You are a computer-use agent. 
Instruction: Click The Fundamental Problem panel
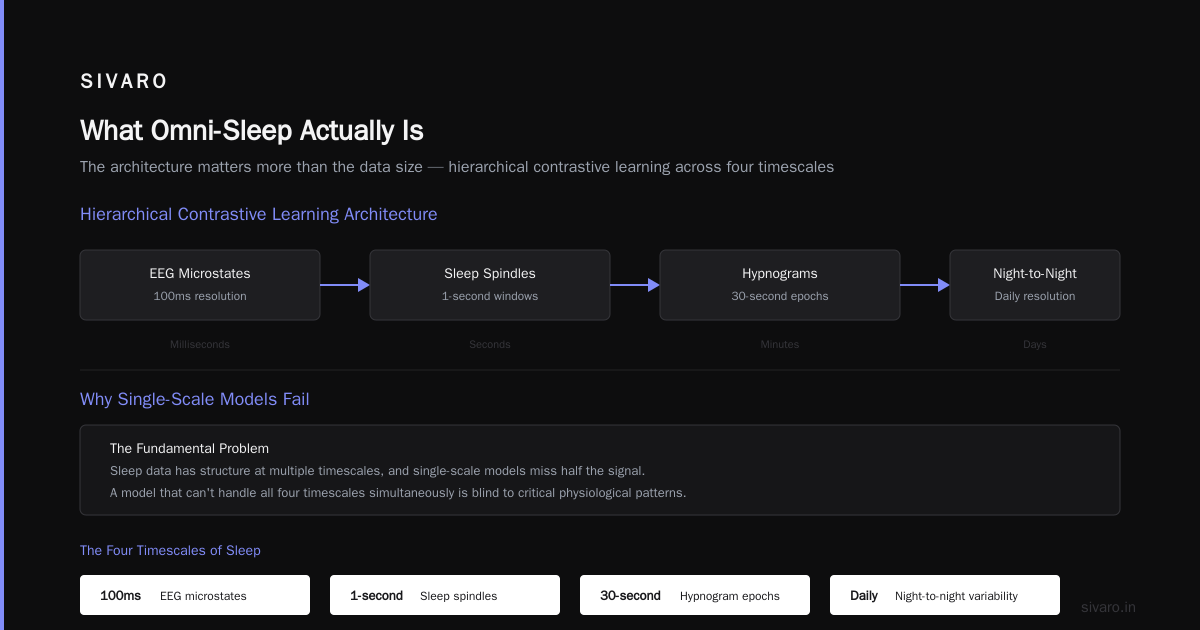click(x=600, y=470)
